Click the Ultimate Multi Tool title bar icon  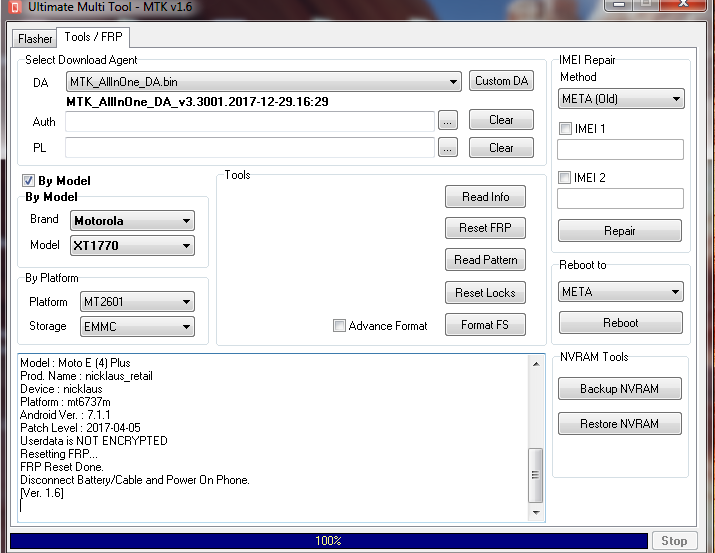coord(12,7)
